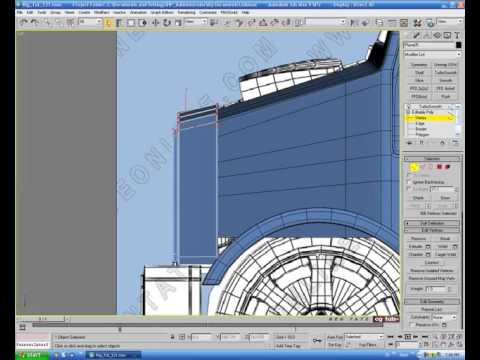Toggle By Vertex checkbox in Selection
Viewport: 480px width, 360px height.
(409, 175)
